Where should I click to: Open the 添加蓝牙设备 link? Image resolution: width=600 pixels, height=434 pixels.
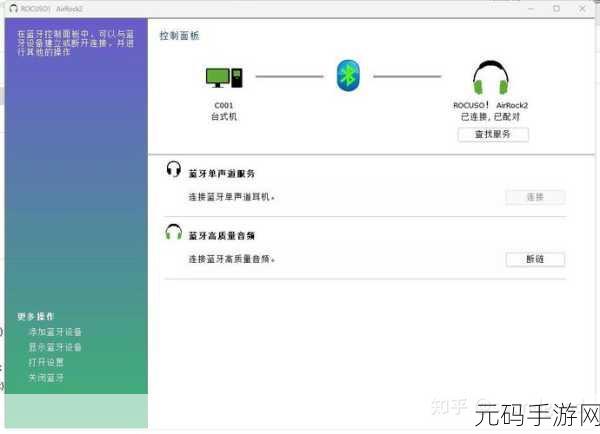(55, 332)
